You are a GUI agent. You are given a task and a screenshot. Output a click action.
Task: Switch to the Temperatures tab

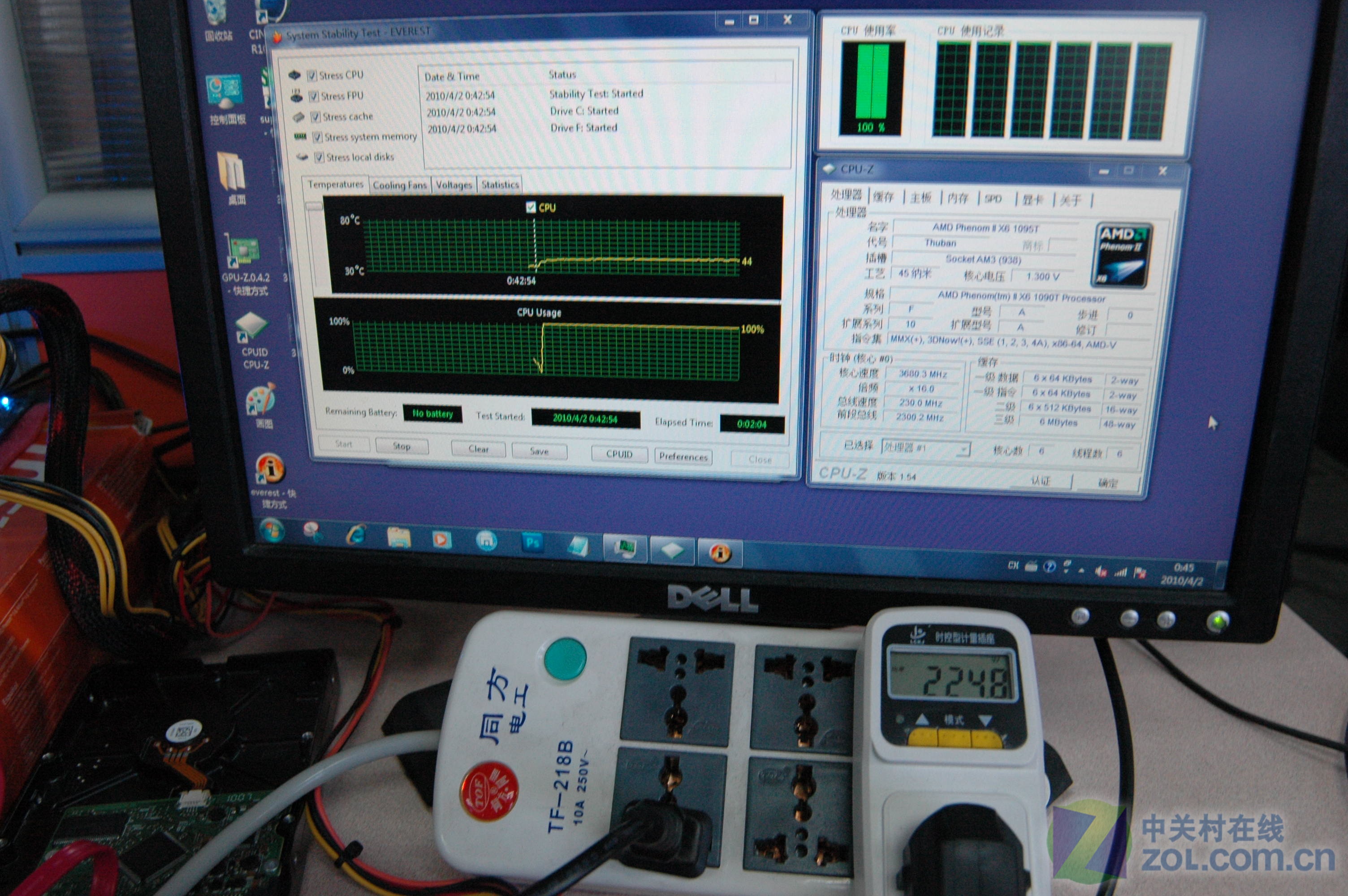(335, 185)
